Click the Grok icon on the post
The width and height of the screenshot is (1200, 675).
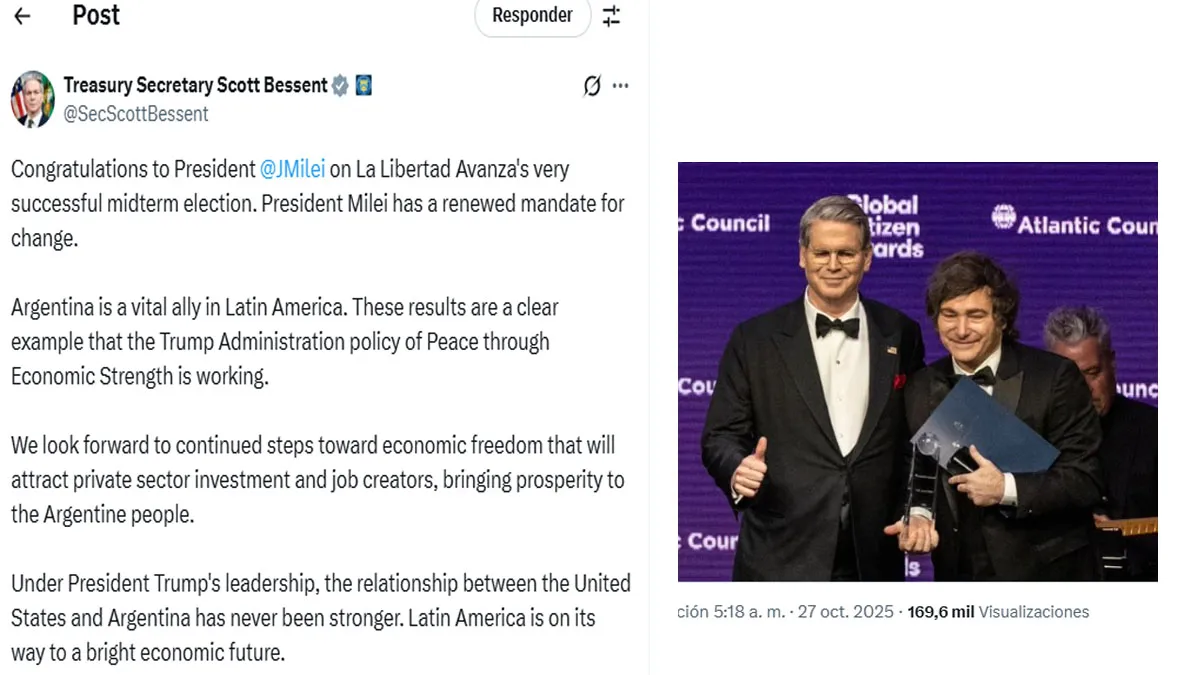(592, 86)
